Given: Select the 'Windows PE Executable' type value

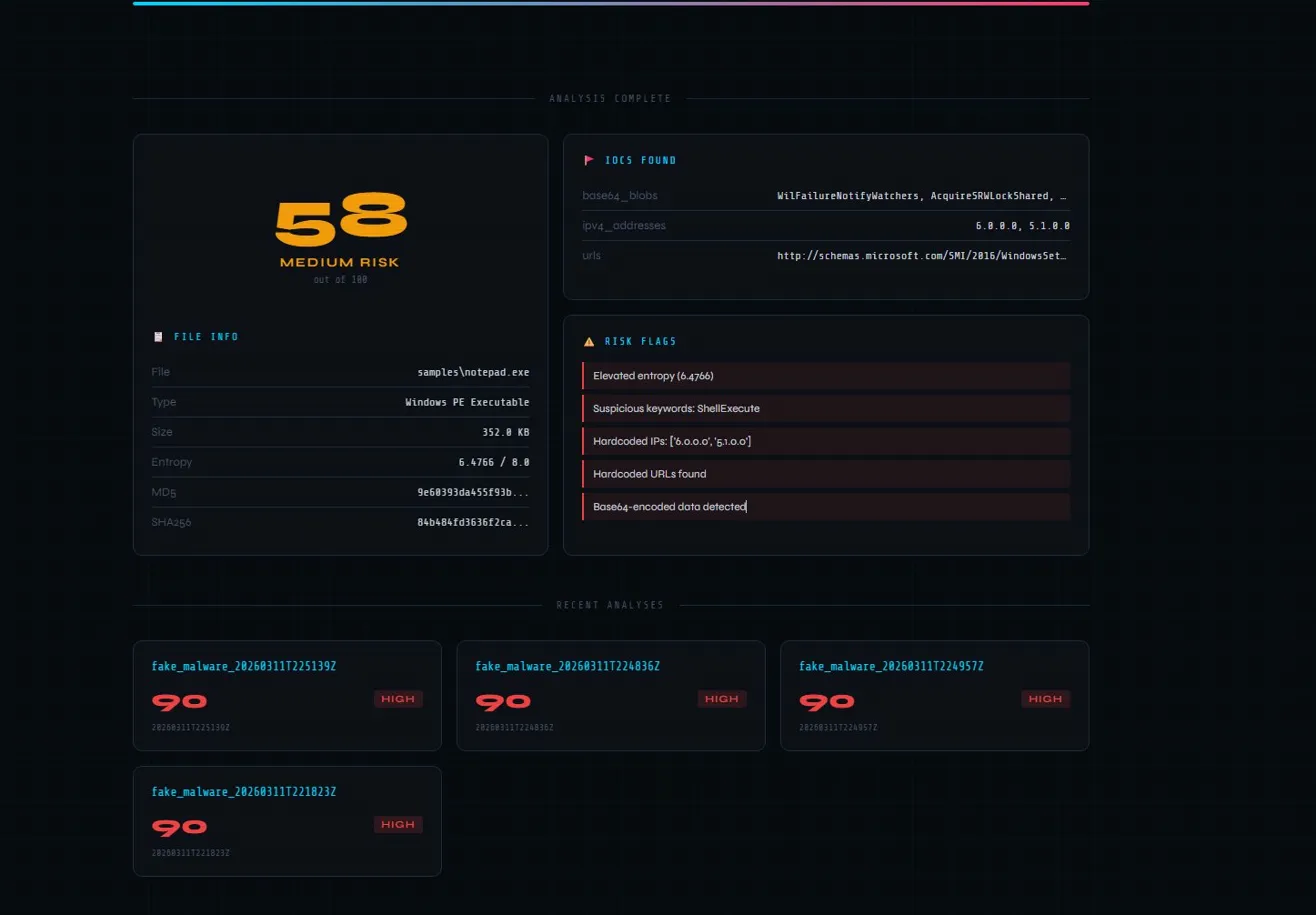Looking at the screenshot, I should click(468, 402).
